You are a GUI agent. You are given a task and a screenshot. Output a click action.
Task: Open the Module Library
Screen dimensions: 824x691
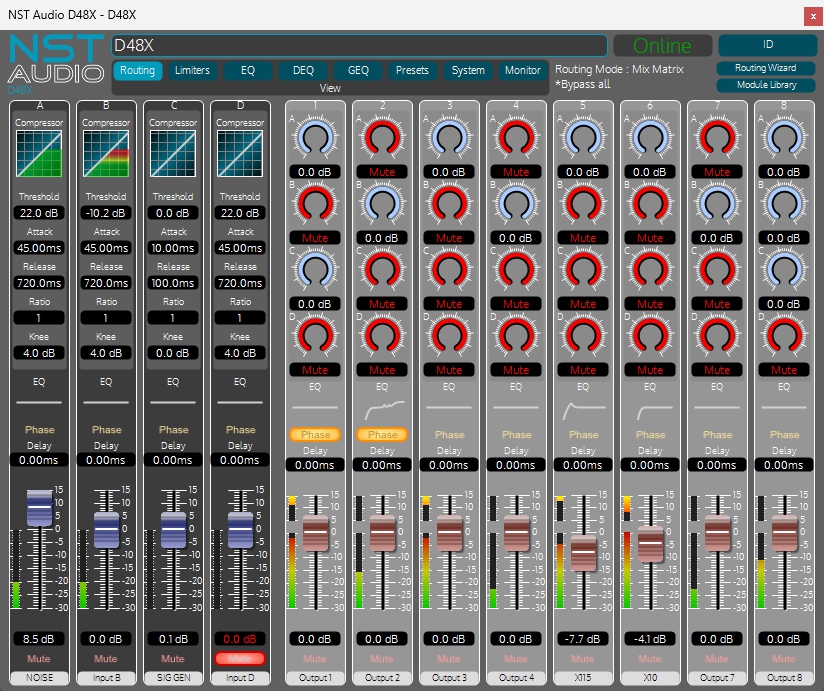[766, 85]
